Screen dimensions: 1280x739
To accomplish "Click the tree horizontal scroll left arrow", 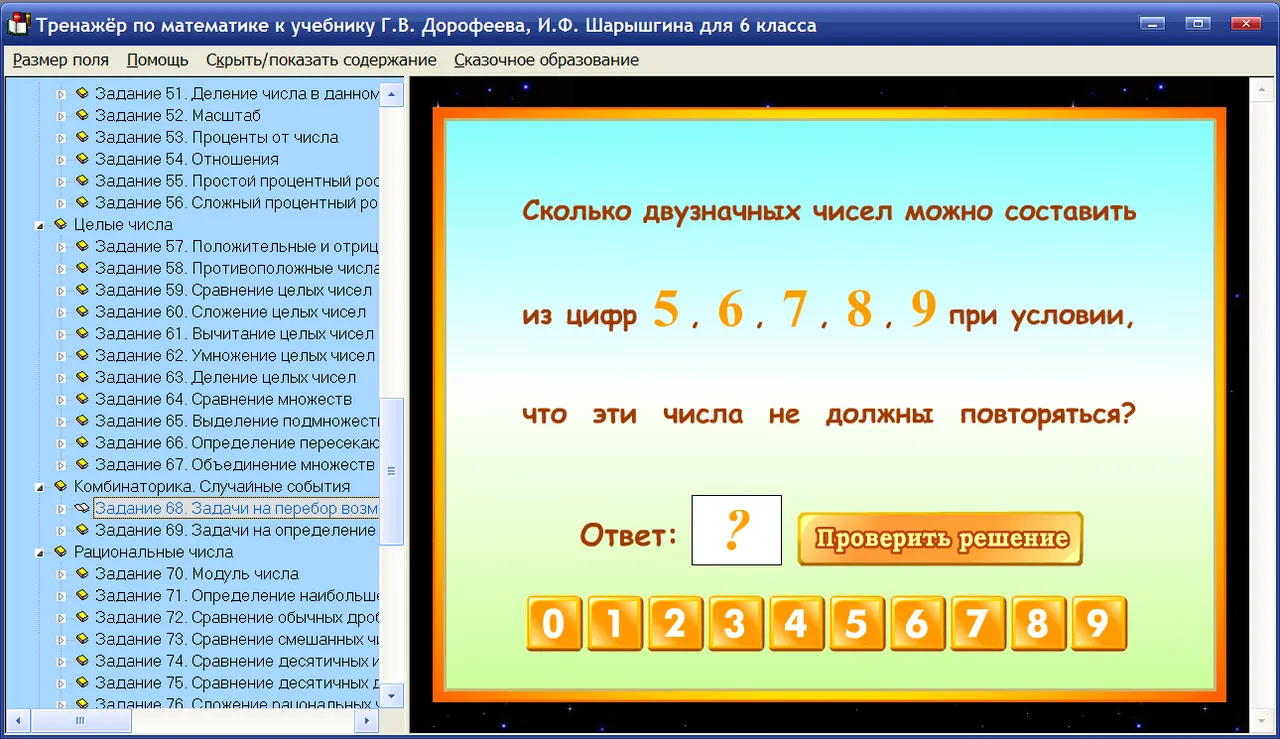I will pyautogui.click(x=16, y=719).
